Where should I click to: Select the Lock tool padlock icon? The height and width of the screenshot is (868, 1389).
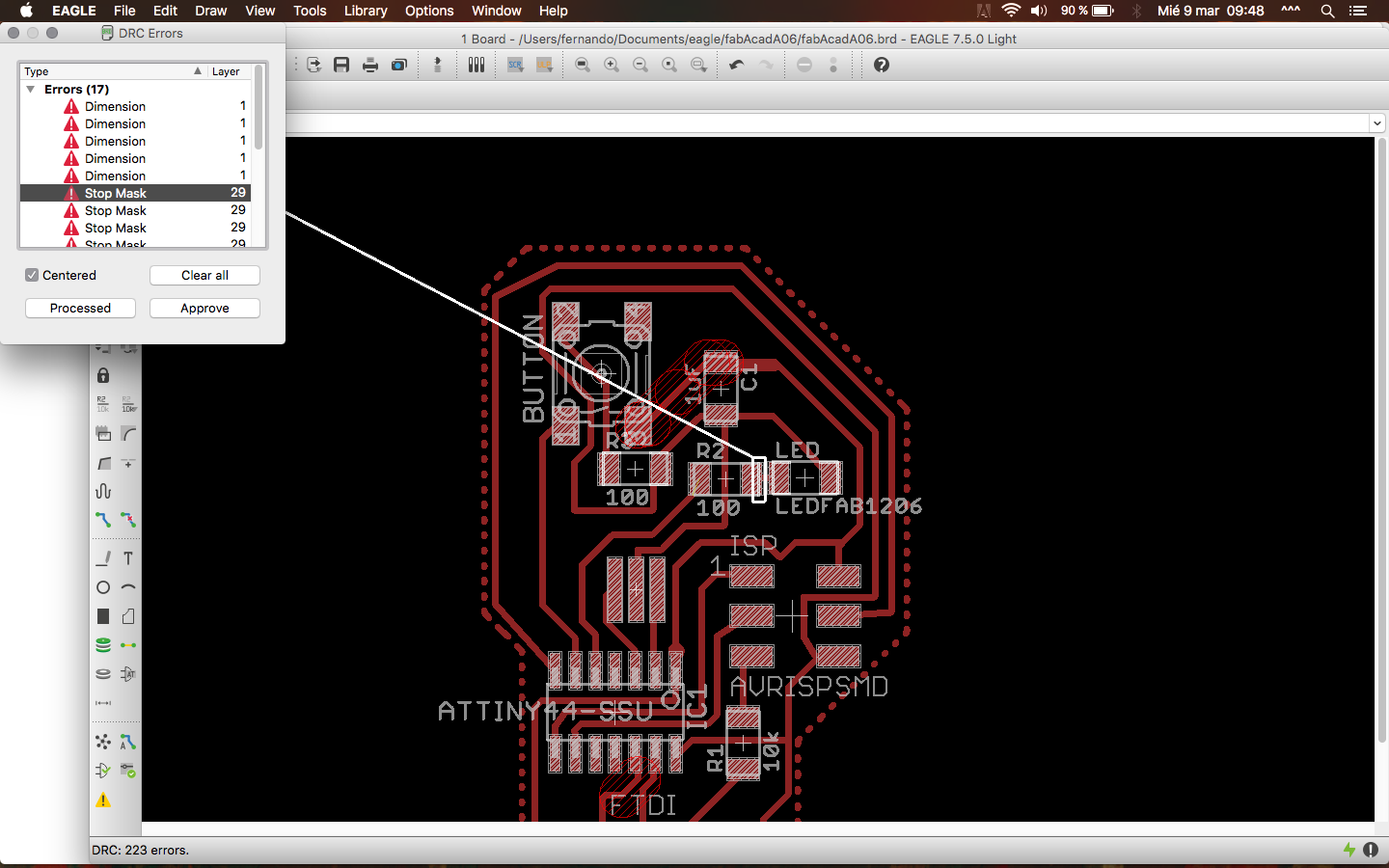point(103,375)
